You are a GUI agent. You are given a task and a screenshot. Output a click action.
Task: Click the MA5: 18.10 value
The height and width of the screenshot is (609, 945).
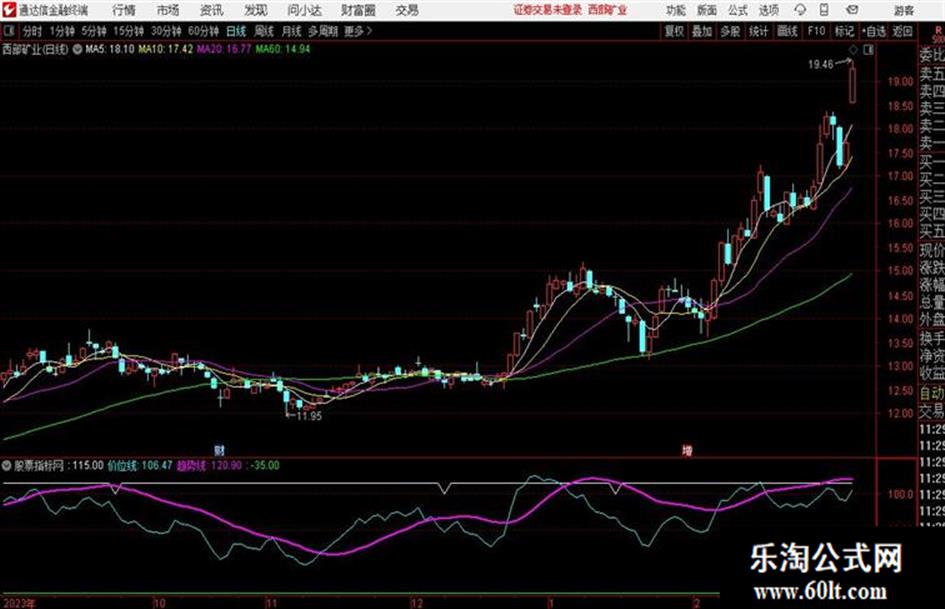[x=110, y=49]
